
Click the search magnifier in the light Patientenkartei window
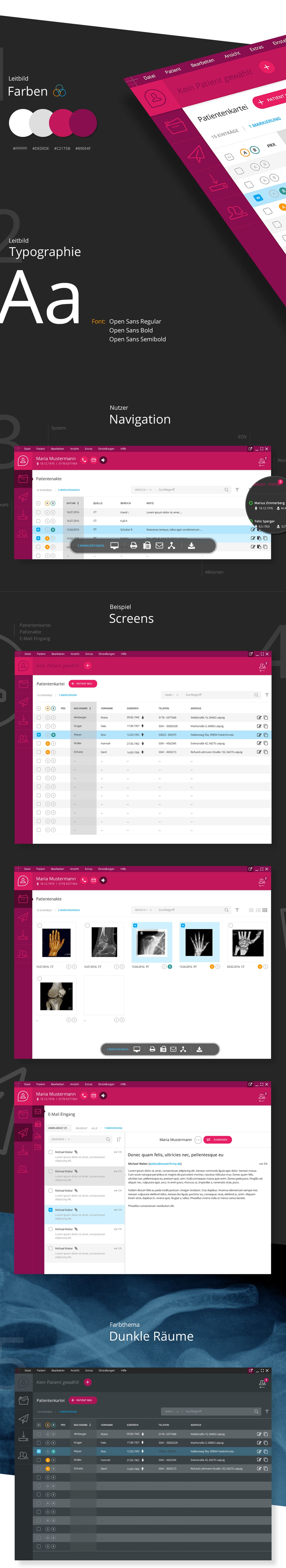point(256,695)
